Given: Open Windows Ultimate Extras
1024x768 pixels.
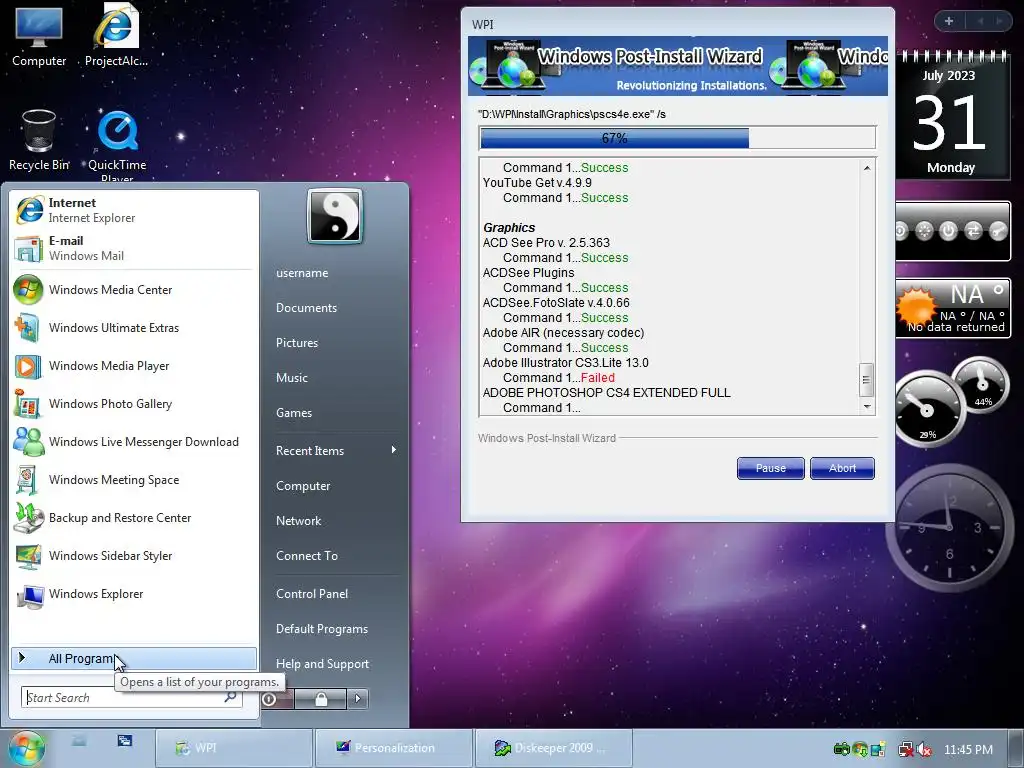Looking at the screenshot, I should [x=134, y=327].
